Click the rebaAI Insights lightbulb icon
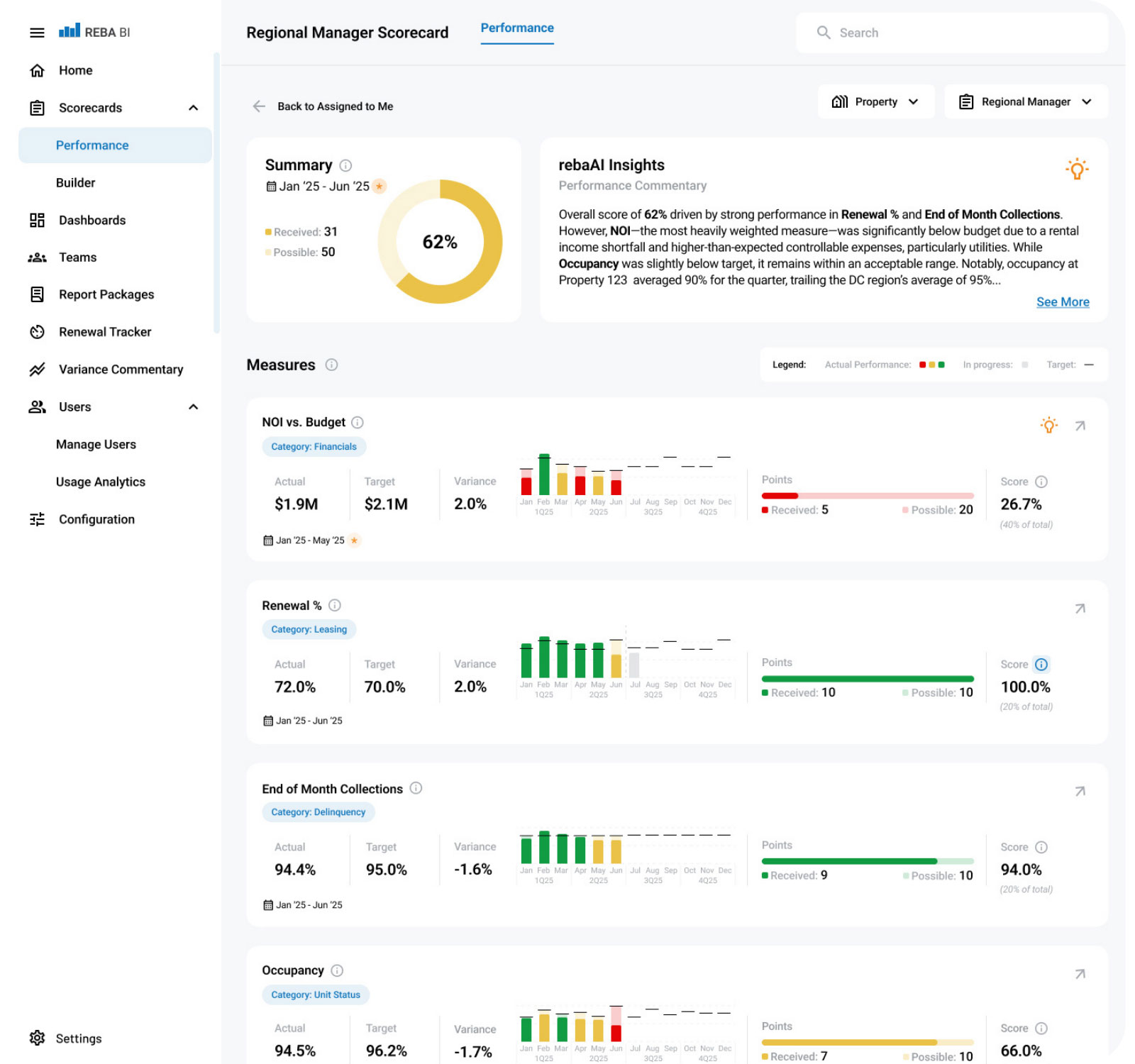1135x1064 pixels. [1077, 169]
